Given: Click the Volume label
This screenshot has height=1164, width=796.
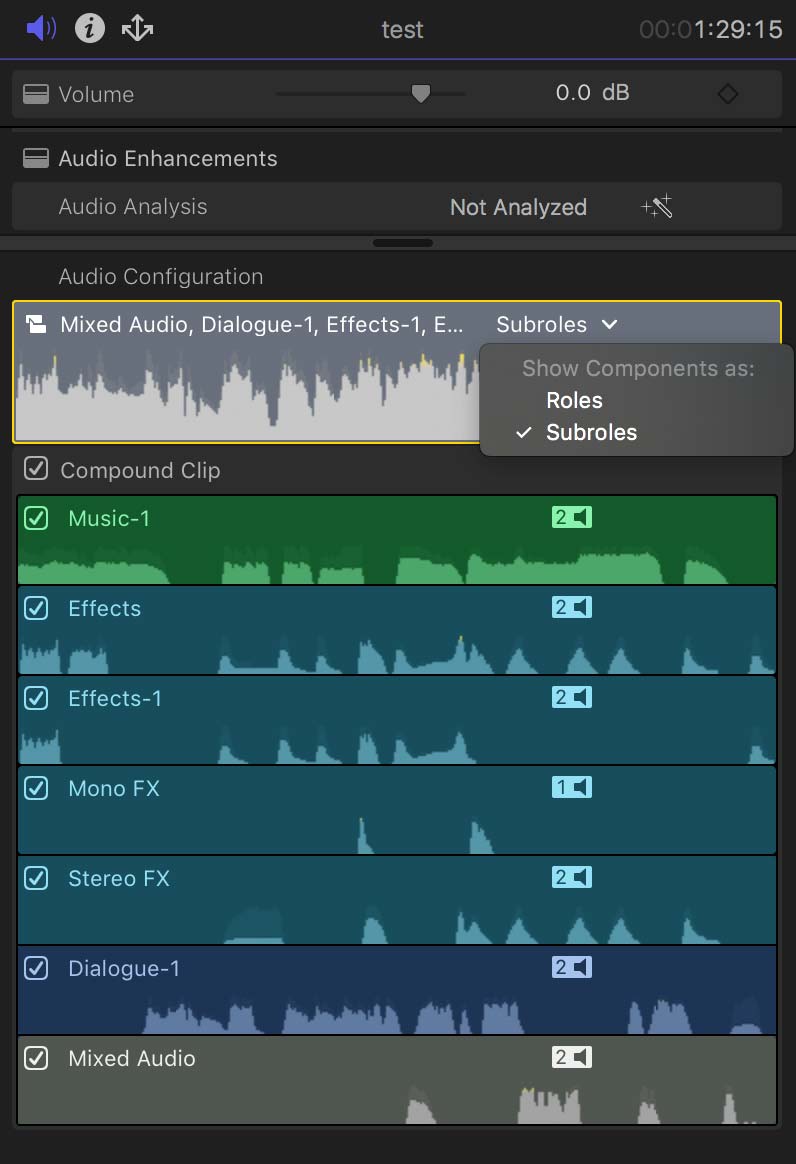Looking at the screenshot, I should coord(97,94).
